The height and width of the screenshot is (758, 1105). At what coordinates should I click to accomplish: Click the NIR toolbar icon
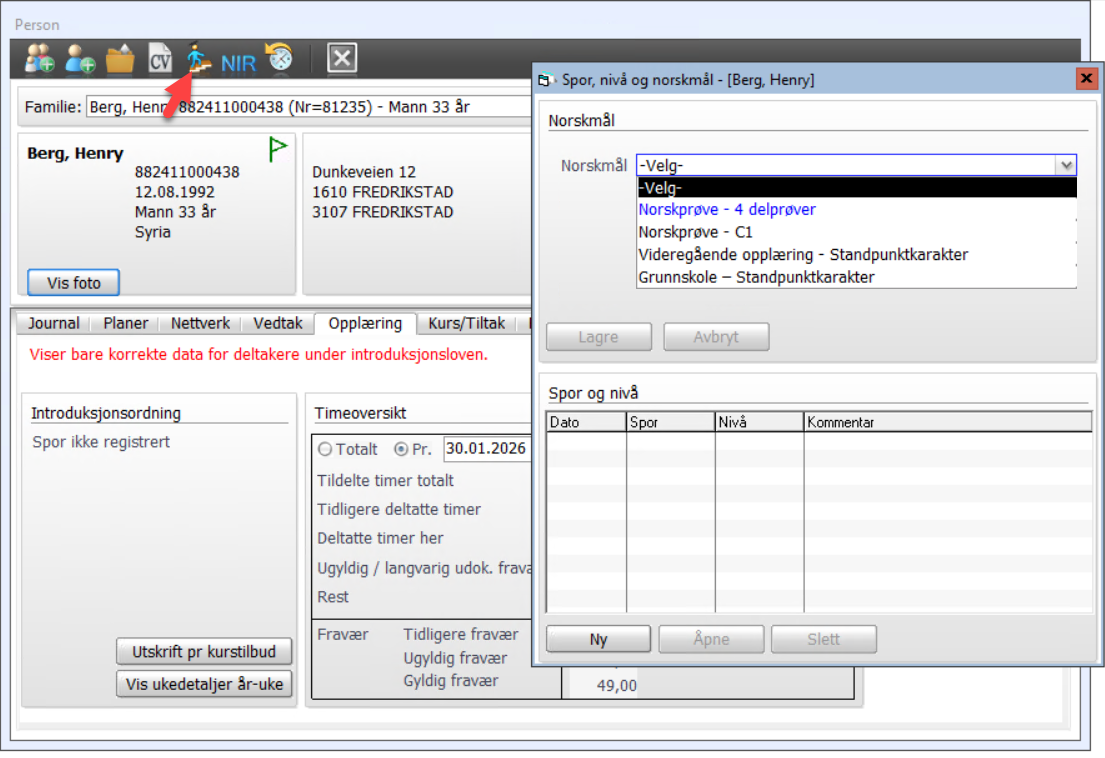click(239, 62)
